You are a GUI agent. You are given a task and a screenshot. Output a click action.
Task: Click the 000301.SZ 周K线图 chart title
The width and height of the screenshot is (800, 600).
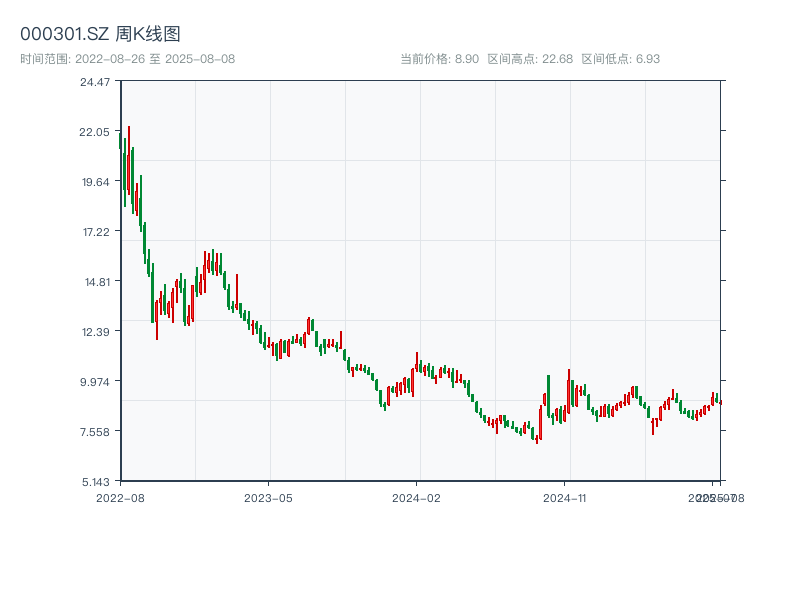click(100, 35)
